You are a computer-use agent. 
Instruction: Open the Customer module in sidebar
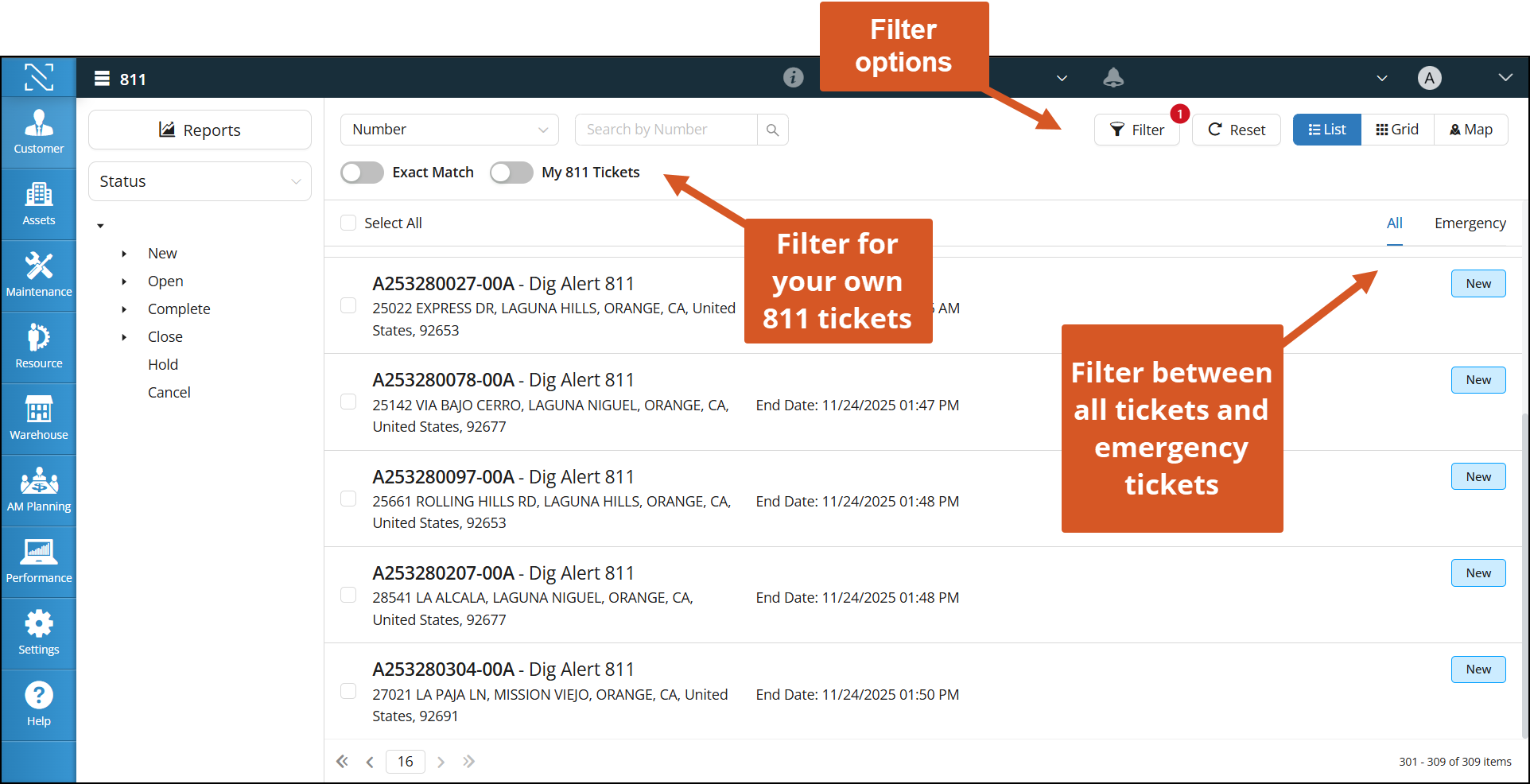point(38,132)
